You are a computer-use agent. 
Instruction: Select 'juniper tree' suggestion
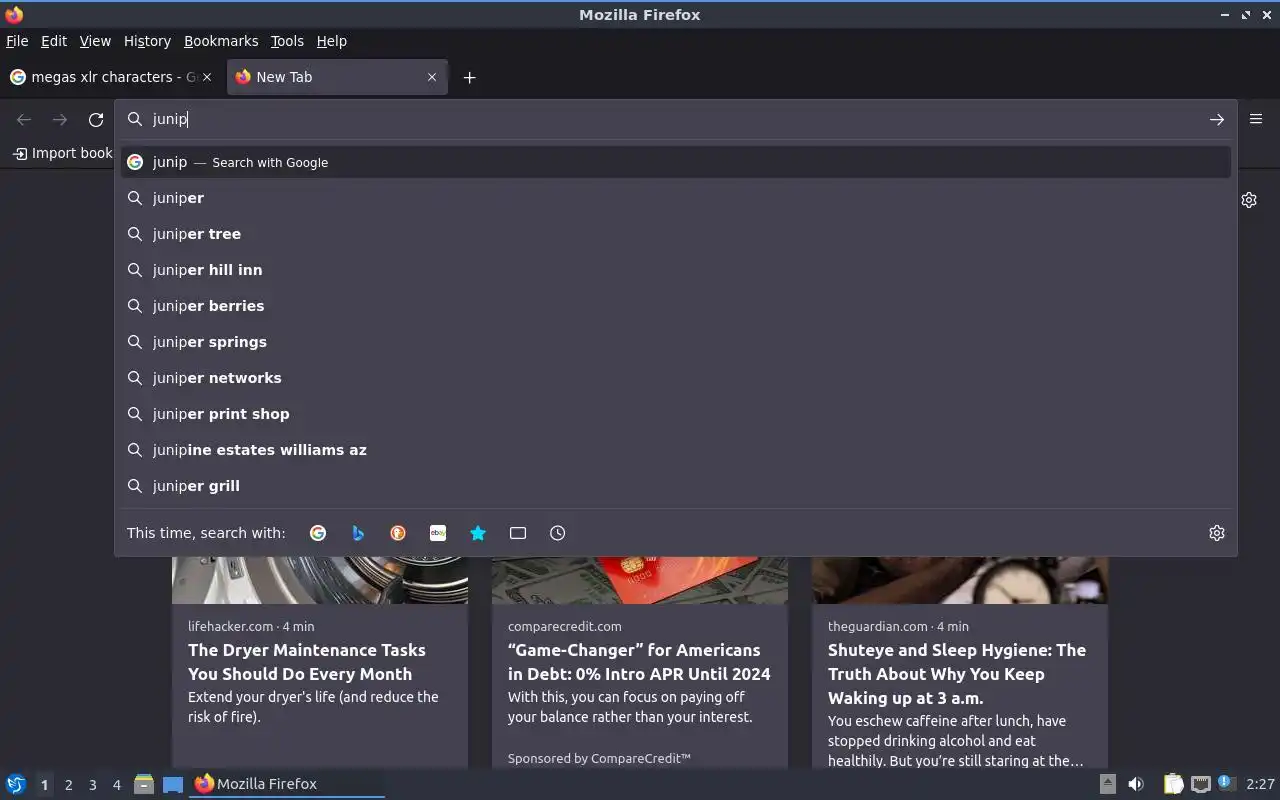coord(676,234)
